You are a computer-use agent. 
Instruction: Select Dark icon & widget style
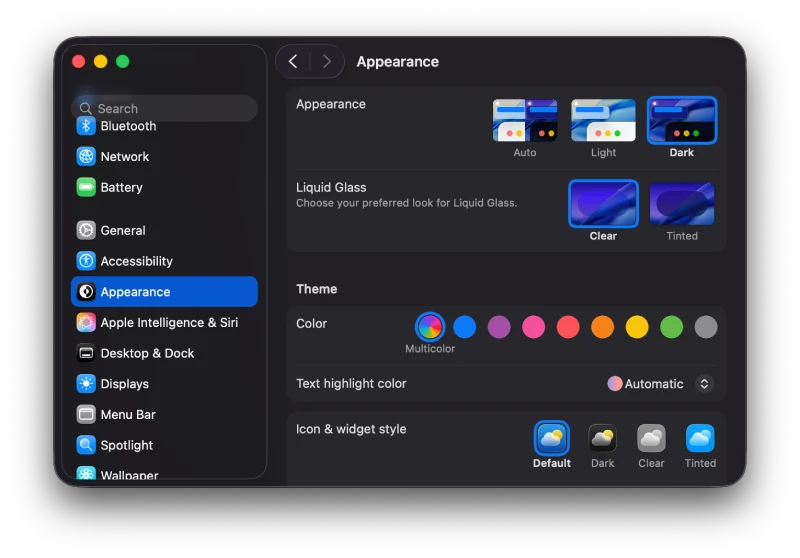[602, 439]
